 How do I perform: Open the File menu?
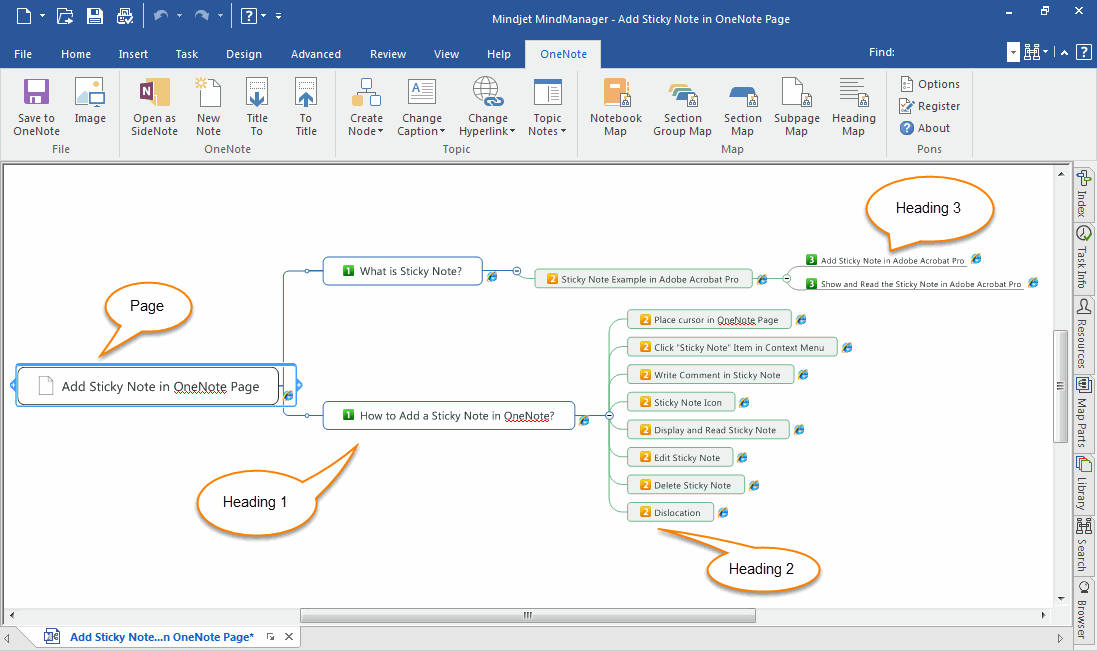click(x=23, y=54)
